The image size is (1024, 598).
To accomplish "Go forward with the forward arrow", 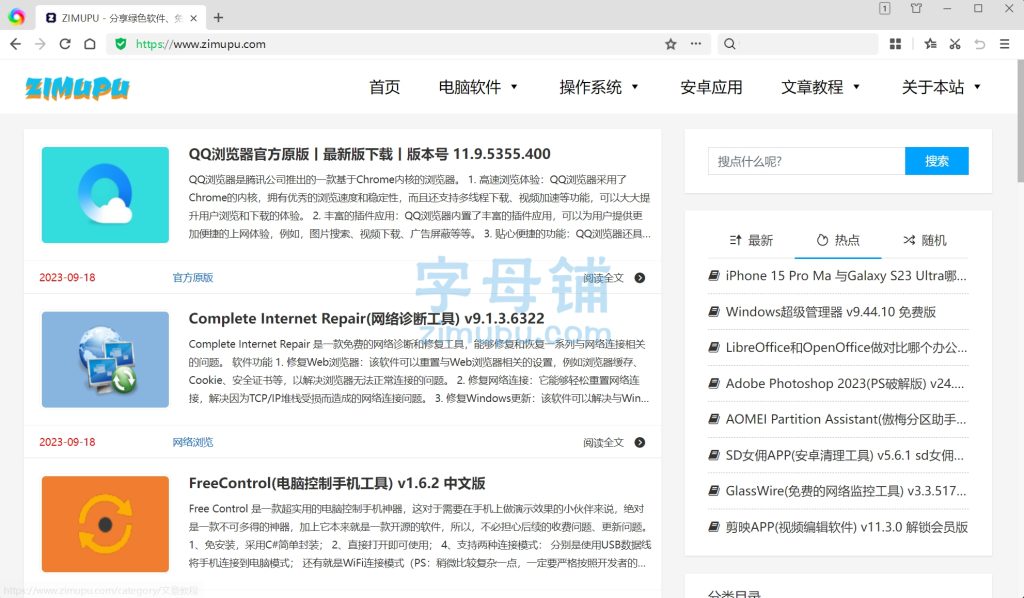I will [40, 44].
